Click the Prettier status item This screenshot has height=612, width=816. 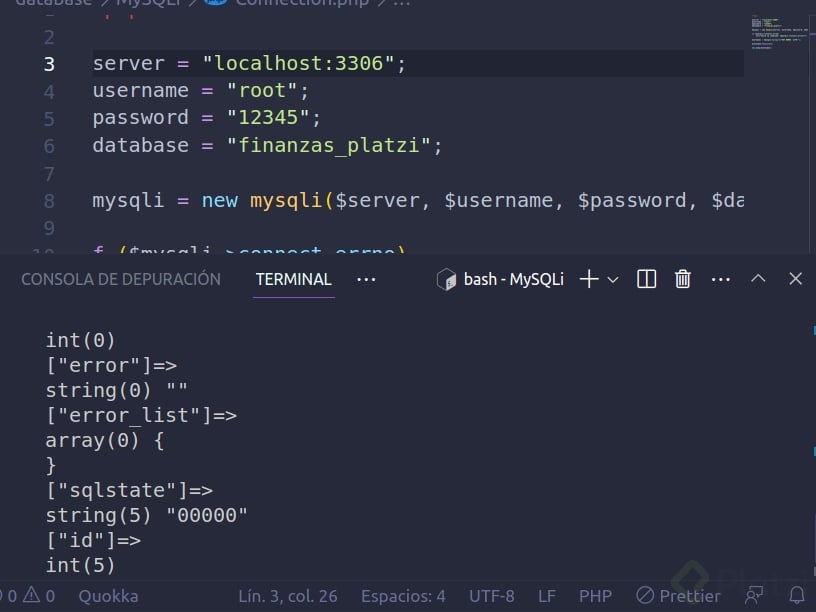(678, 596)
